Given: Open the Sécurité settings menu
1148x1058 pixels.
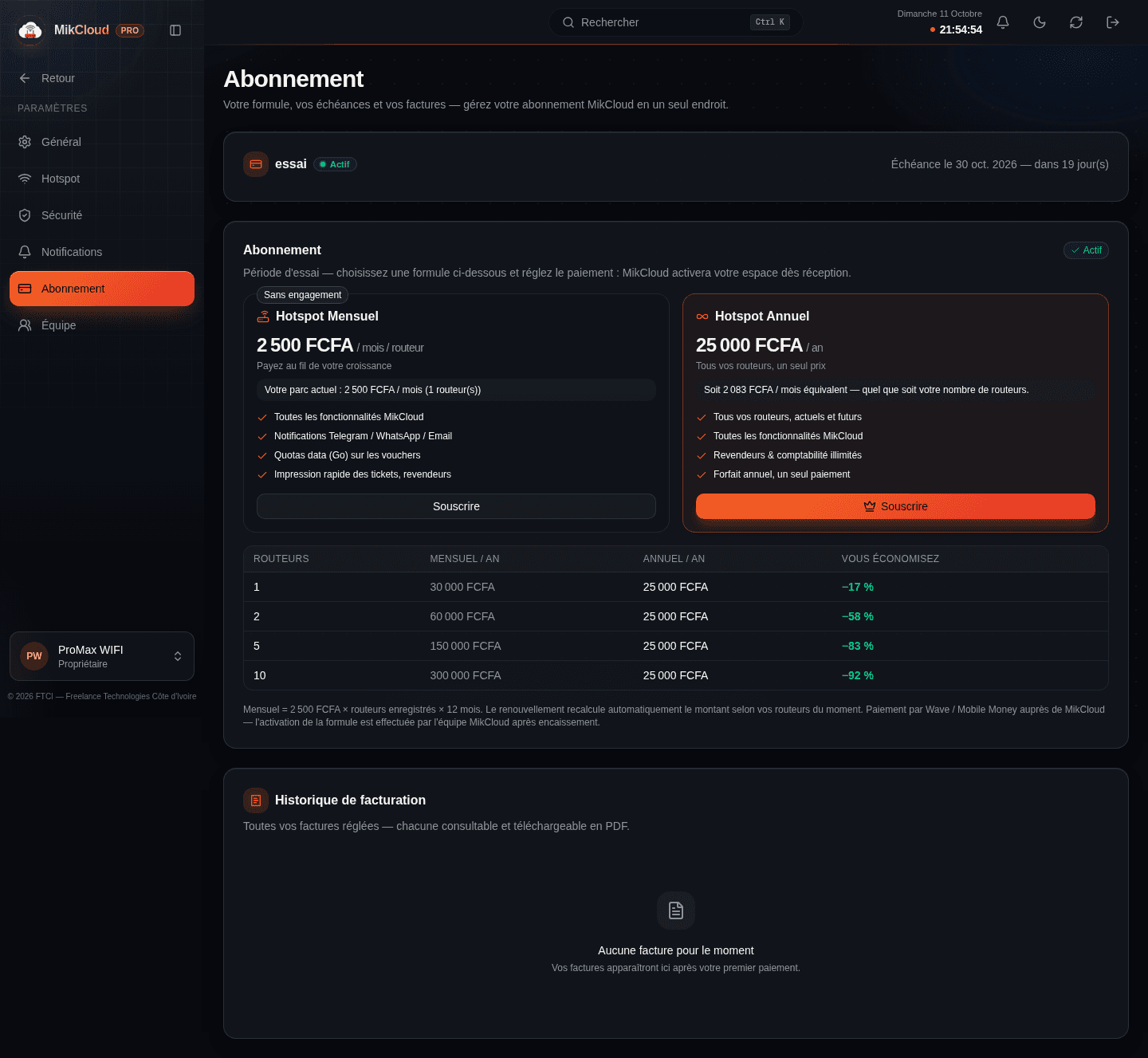Looking at the screenshot, I should (x=102, y=215).
